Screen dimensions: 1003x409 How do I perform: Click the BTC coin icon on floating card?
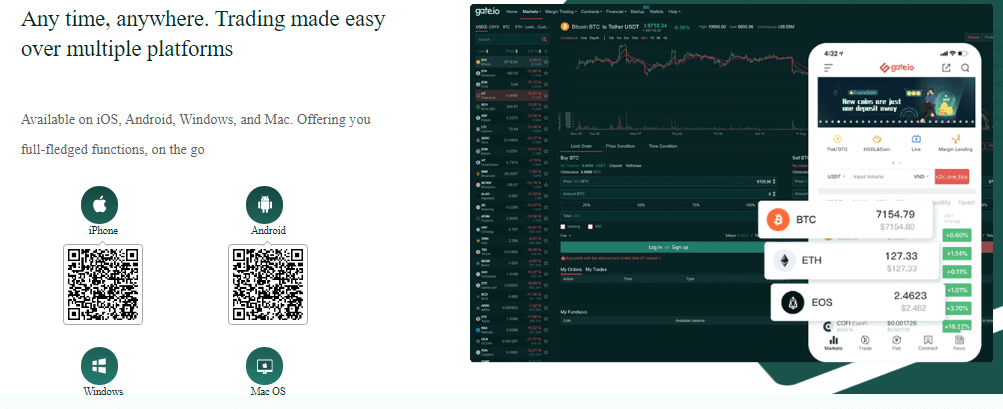[x=778, y=220]
